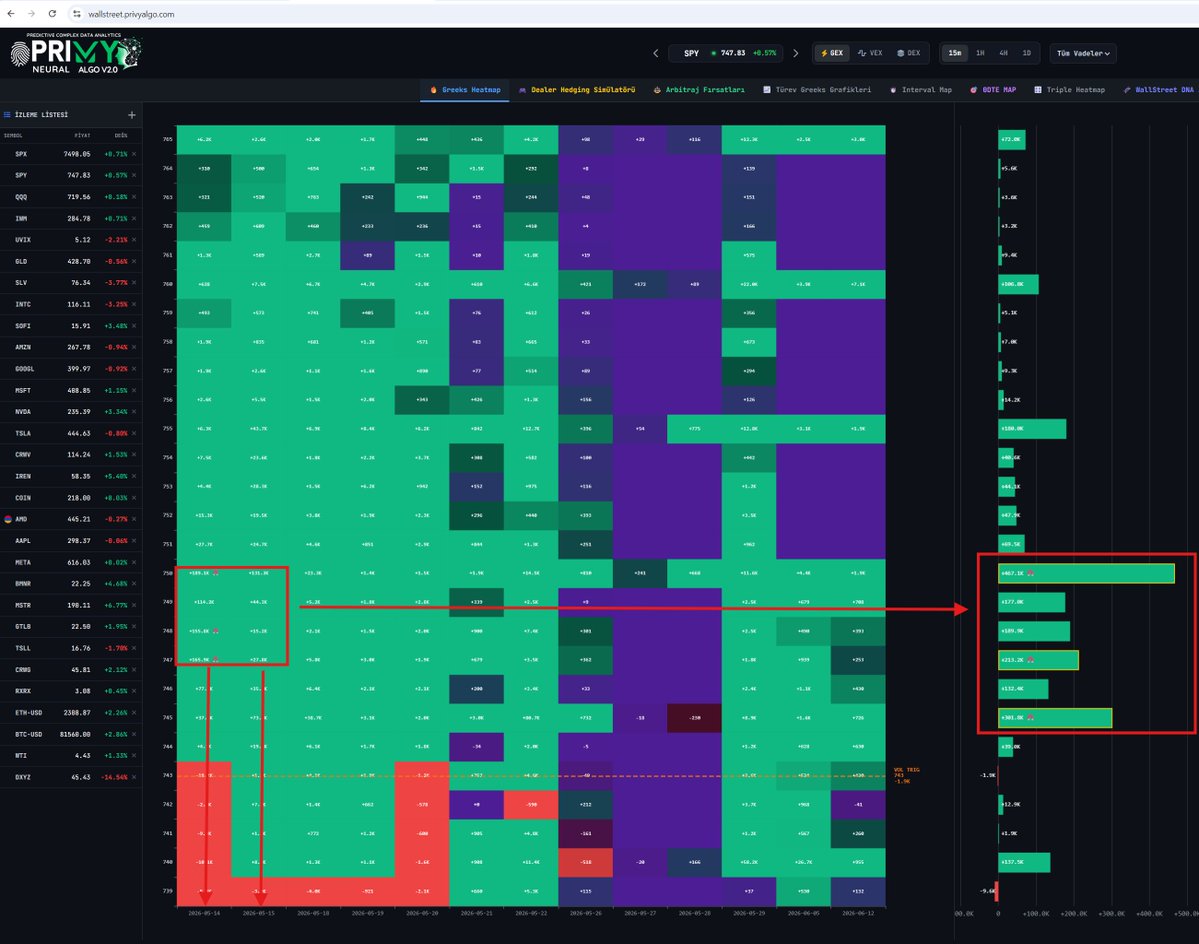The image size is (1199, 944).
Task: Open the SPY 747.83 symbol selector
Action: coord(725,54)
